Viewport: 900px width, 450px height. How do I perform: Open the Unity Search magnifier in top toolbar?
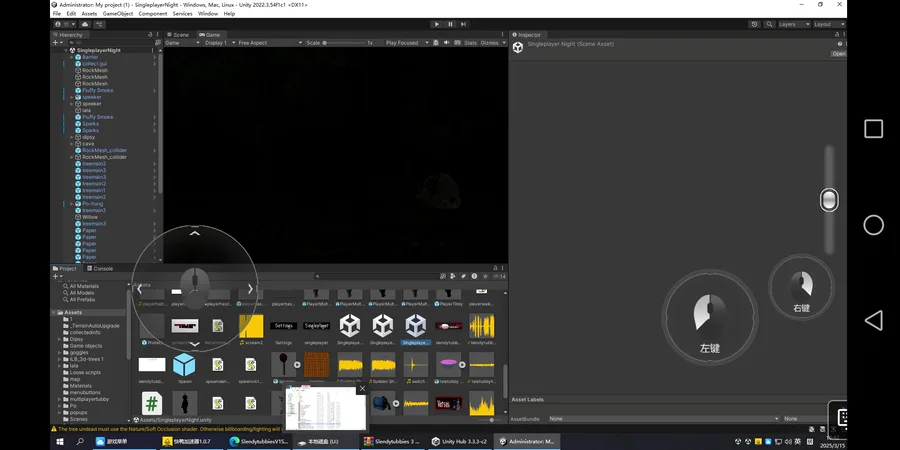[769, 24]
